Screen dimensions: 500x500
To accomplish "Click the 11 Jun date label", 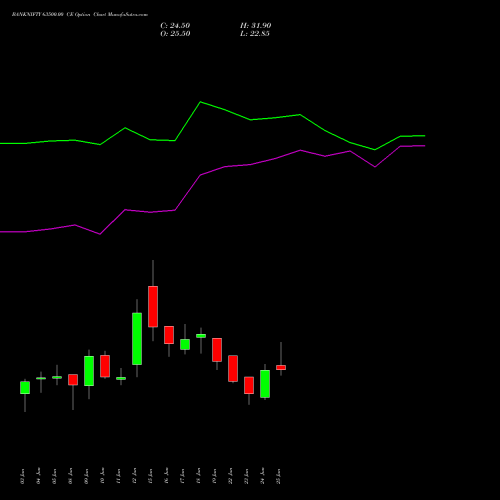I will click(119, 476).
